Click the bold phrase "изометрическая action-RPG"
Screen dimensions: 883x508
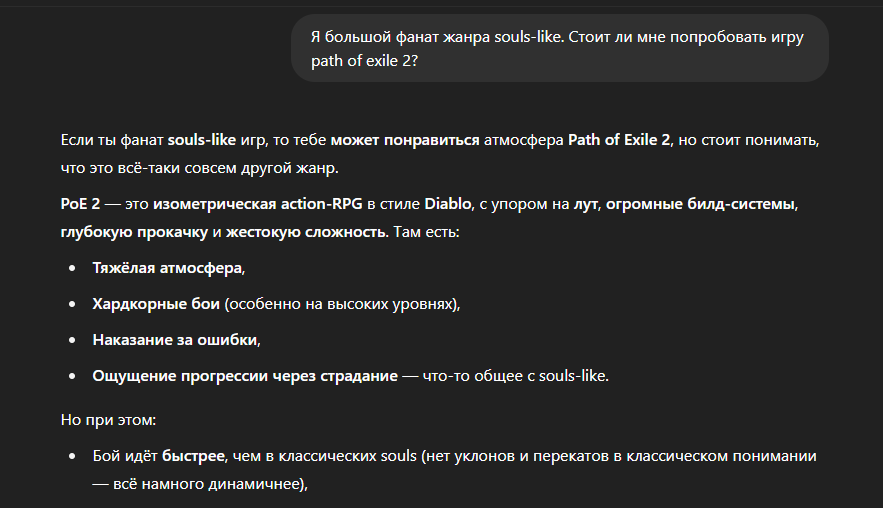(257, 204)
